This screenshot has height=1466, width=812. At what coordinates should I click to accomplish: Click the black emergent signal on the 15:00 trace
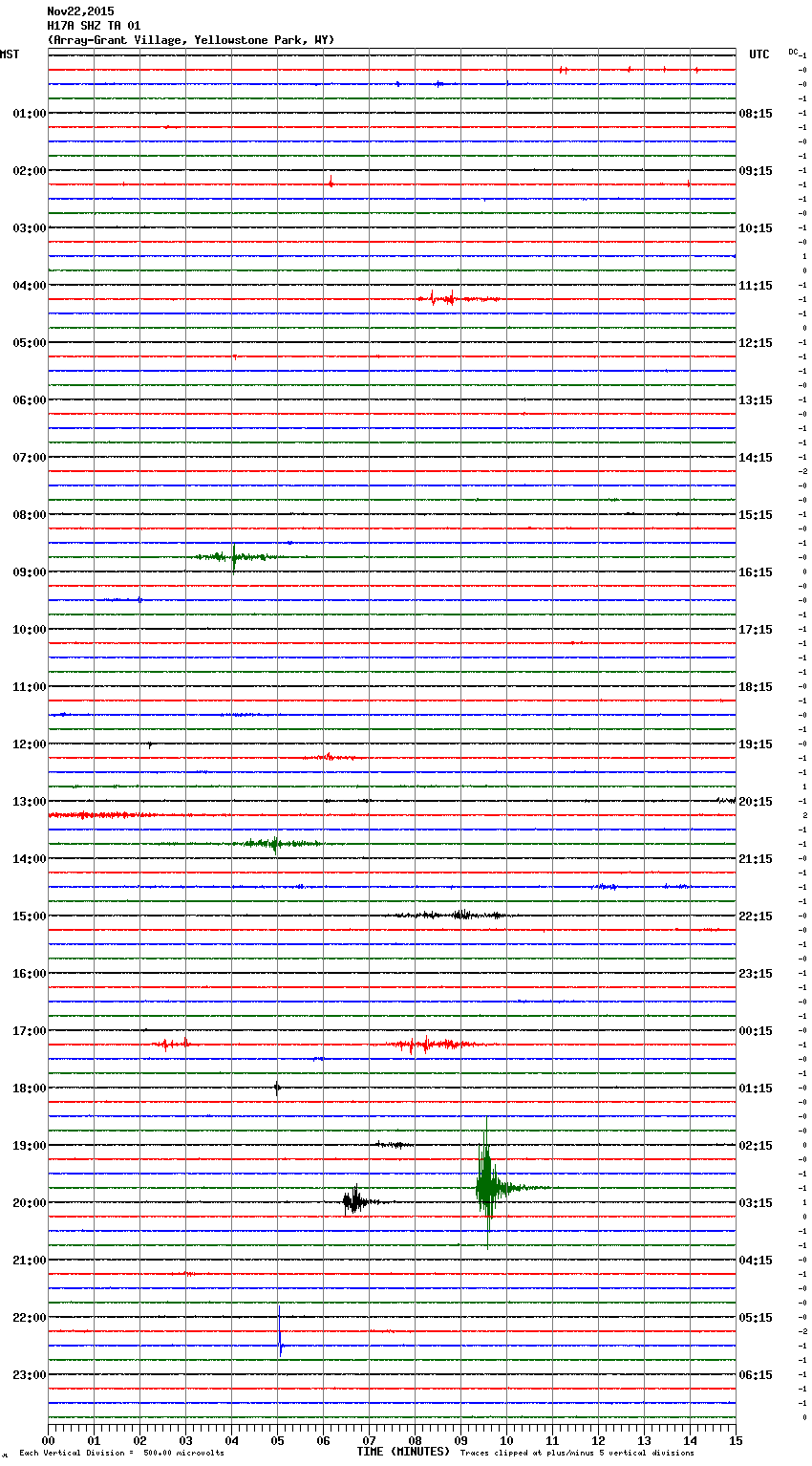coord(453,916)
